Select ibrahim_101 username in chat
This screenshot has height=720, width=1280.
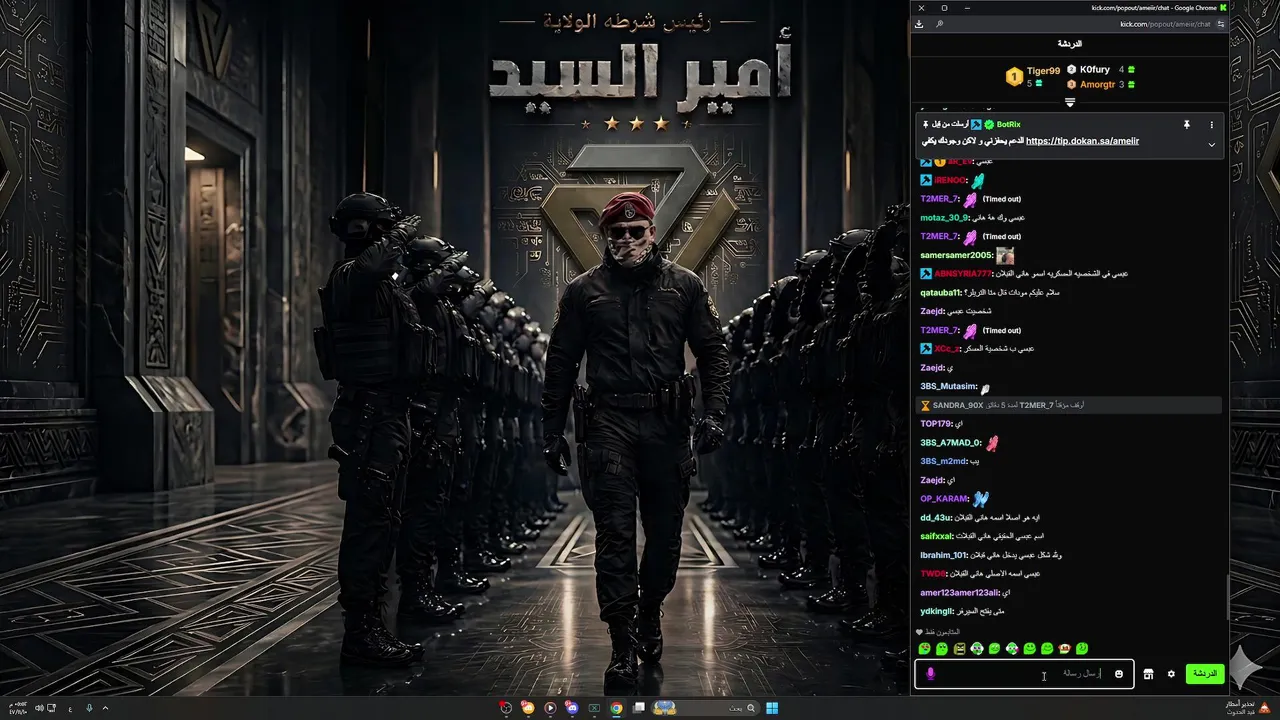[943, 555]
